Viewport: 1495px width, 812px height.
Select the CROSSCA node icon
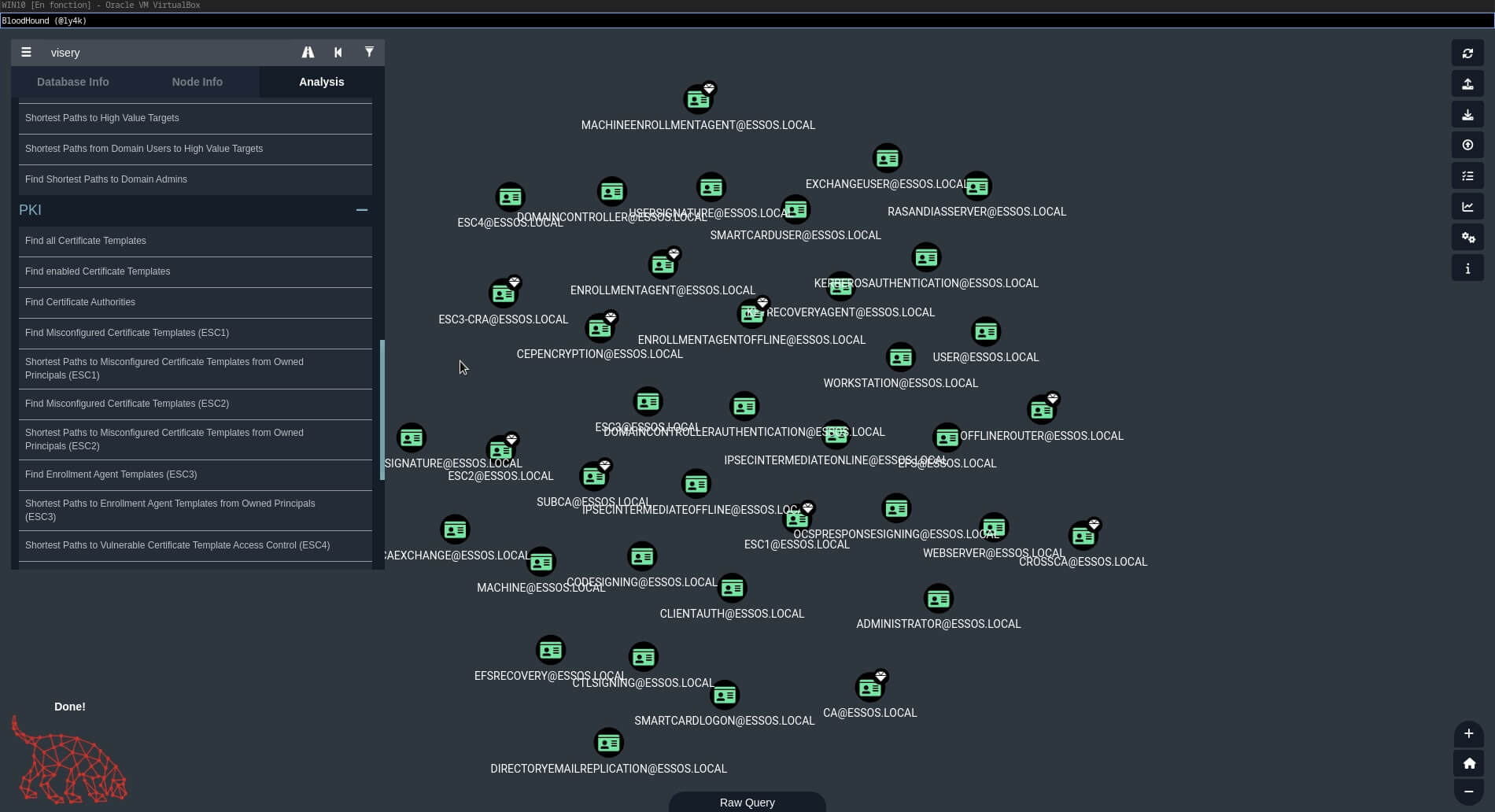pyautogui.click(x=1083, y=536)
